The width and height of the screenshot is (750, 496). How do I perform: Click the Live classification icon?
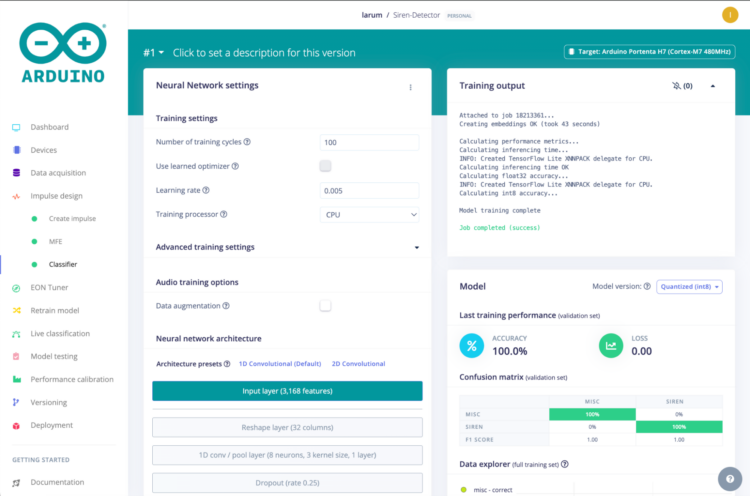[x=16, y=334]
